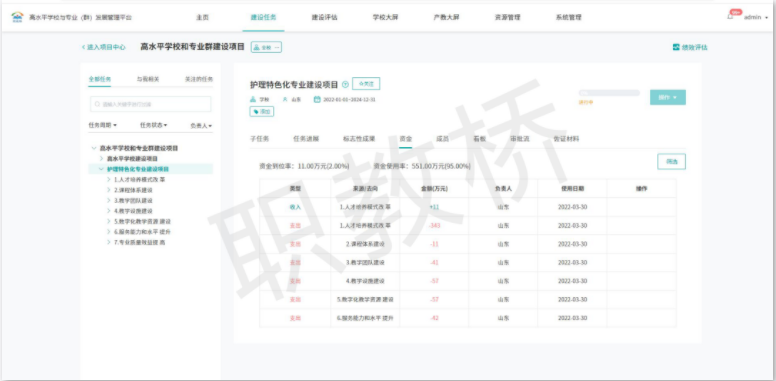Expand the 3.教学团队建设 tree node
This screenshot has width=776, height=381.
(109, 200)
